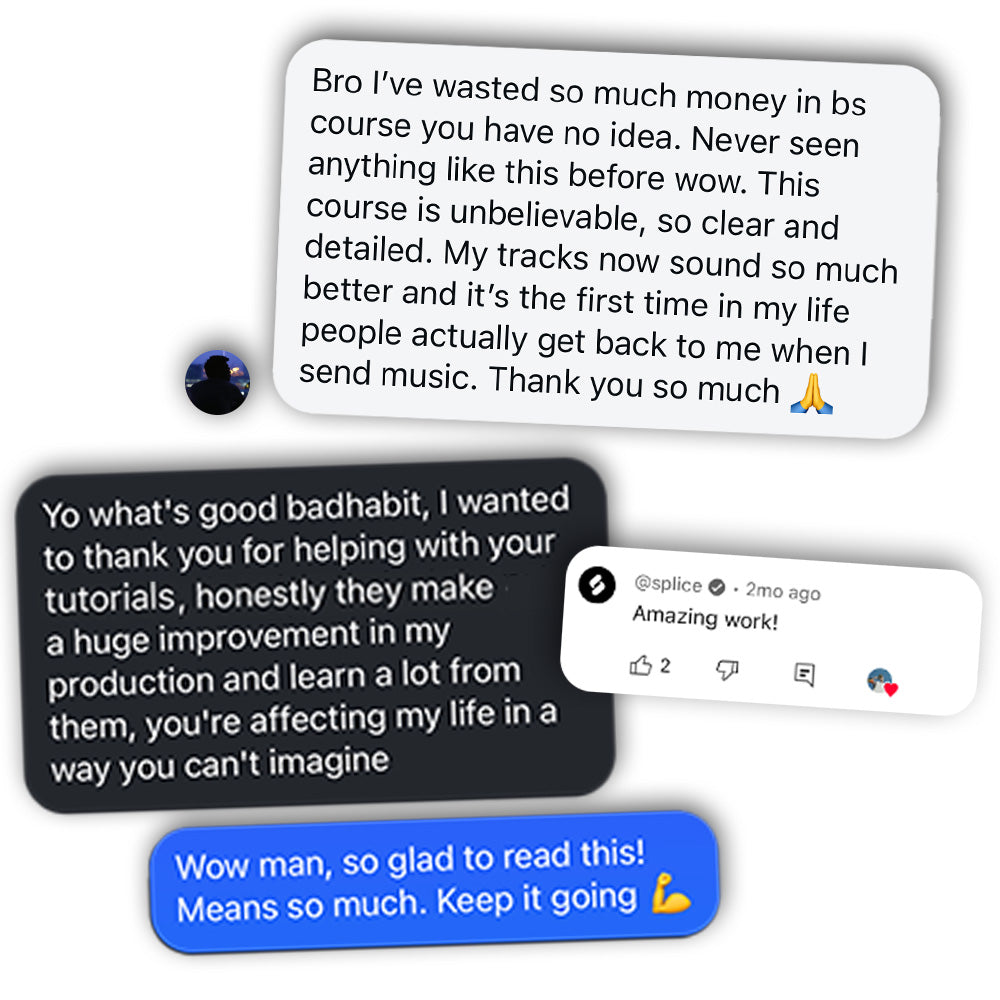Click the thumbs up like icon

(641, 665)
